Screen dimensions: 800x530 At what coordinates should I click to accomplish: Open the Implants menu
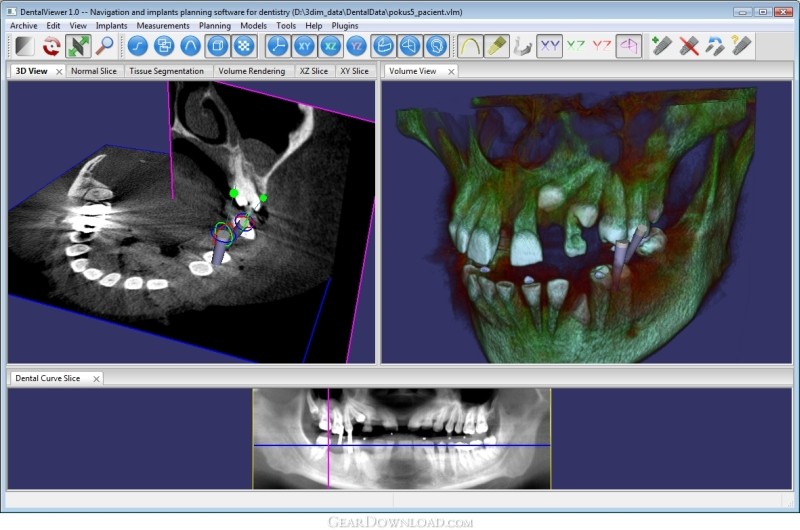coord(111,26)
